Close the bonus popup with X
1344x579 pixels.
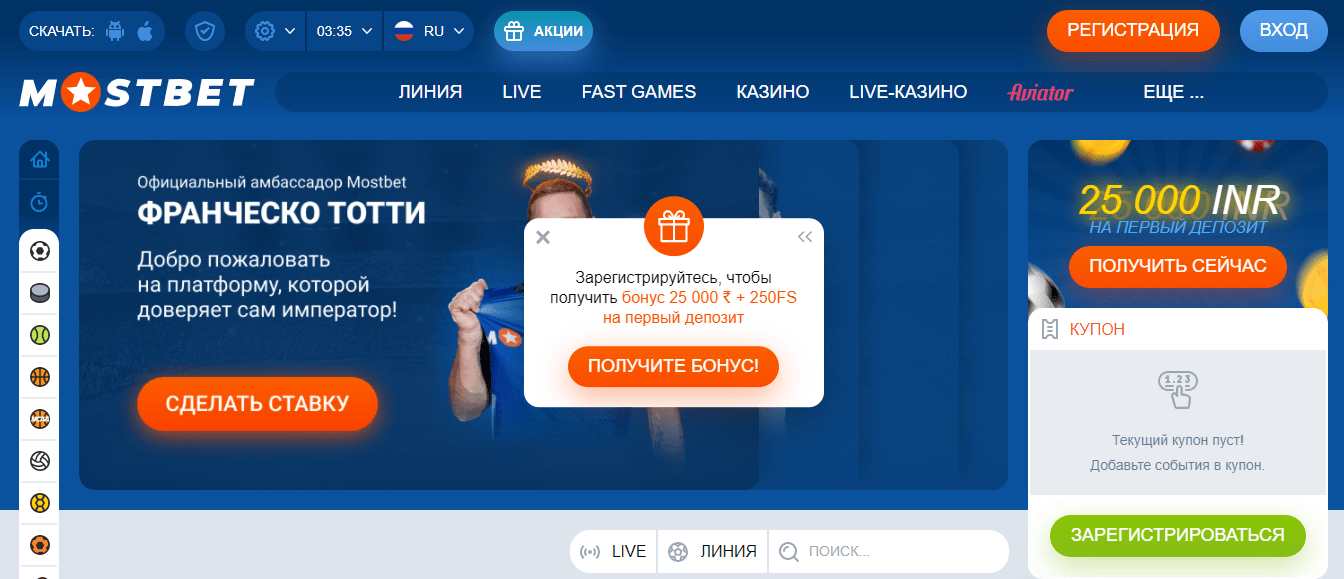(x=543, y=237)
